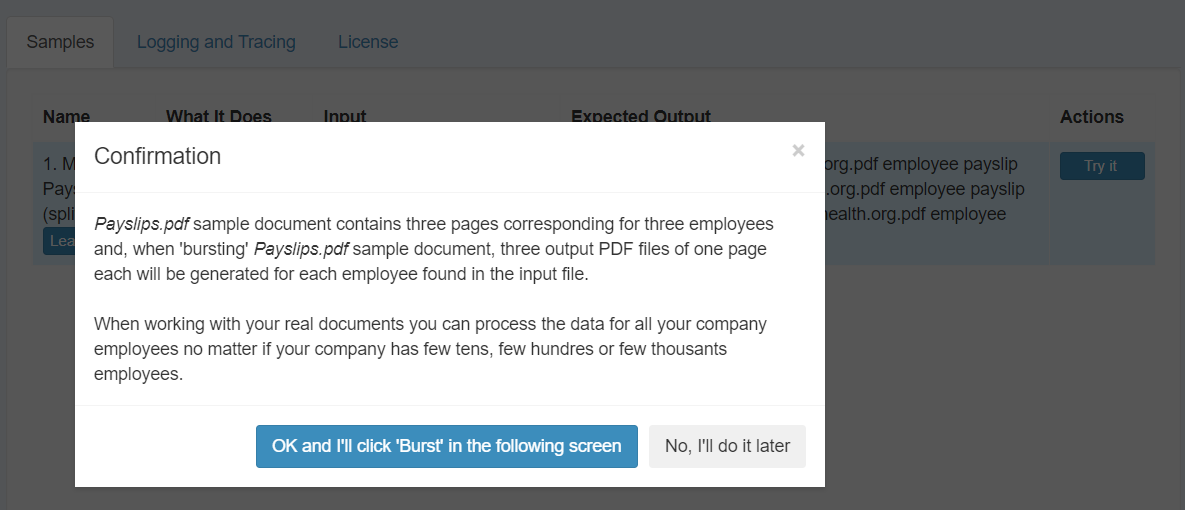The image size is (1185, 510).
Task: Click the Actions column header
Action: 1092,117
